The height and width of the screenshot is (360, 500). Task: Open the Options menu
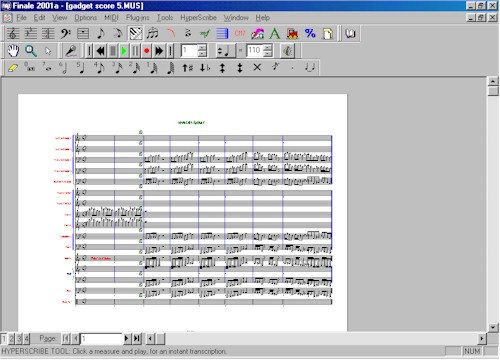click(85, 18)
